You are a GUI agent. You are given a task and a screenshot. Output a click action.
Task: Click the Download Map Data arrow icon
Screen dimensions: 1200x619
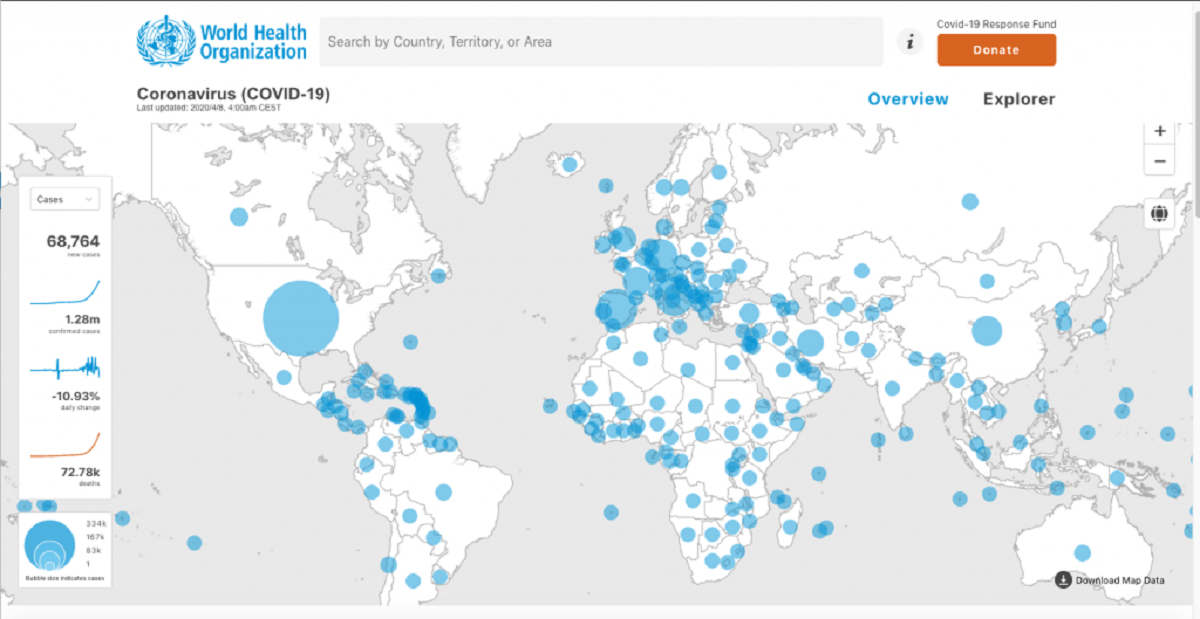click(x=1063, y=580)
